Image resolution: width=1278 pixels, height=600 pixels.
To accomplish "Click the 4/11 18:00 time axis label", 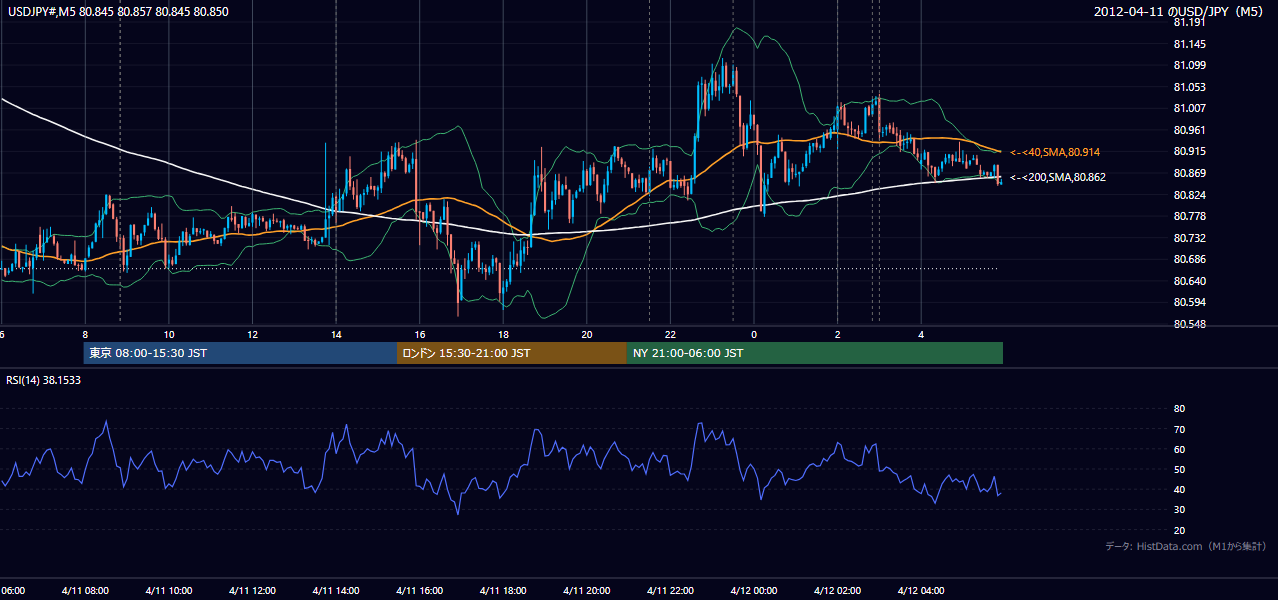I will click(503, 590).
